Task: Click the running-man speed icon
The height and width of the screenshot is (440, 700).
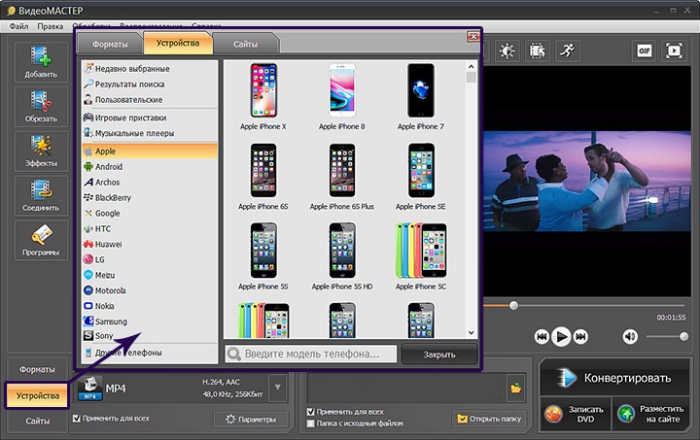Action: point(567,51)
